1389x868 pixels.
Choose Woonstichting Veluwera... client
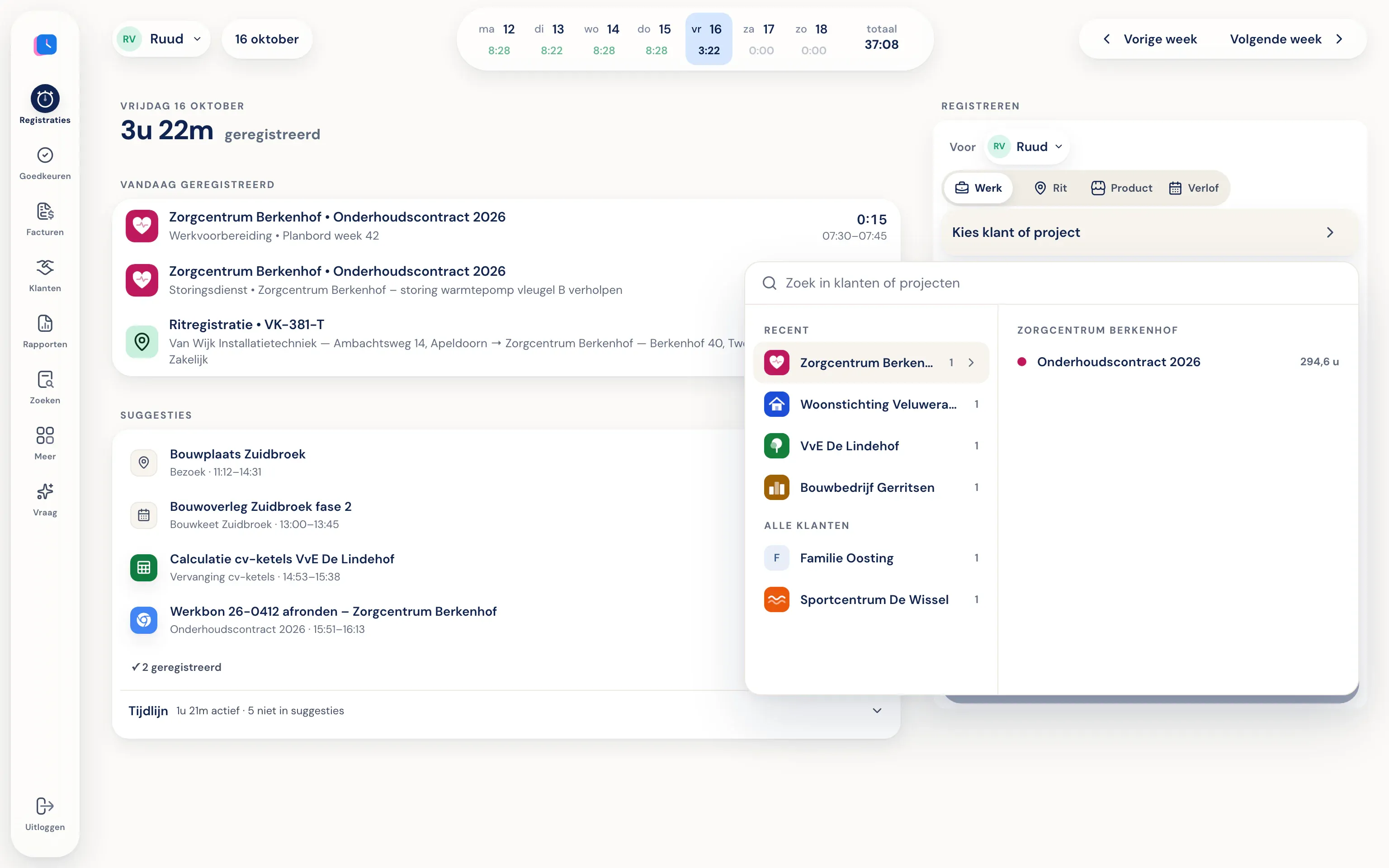871,404
